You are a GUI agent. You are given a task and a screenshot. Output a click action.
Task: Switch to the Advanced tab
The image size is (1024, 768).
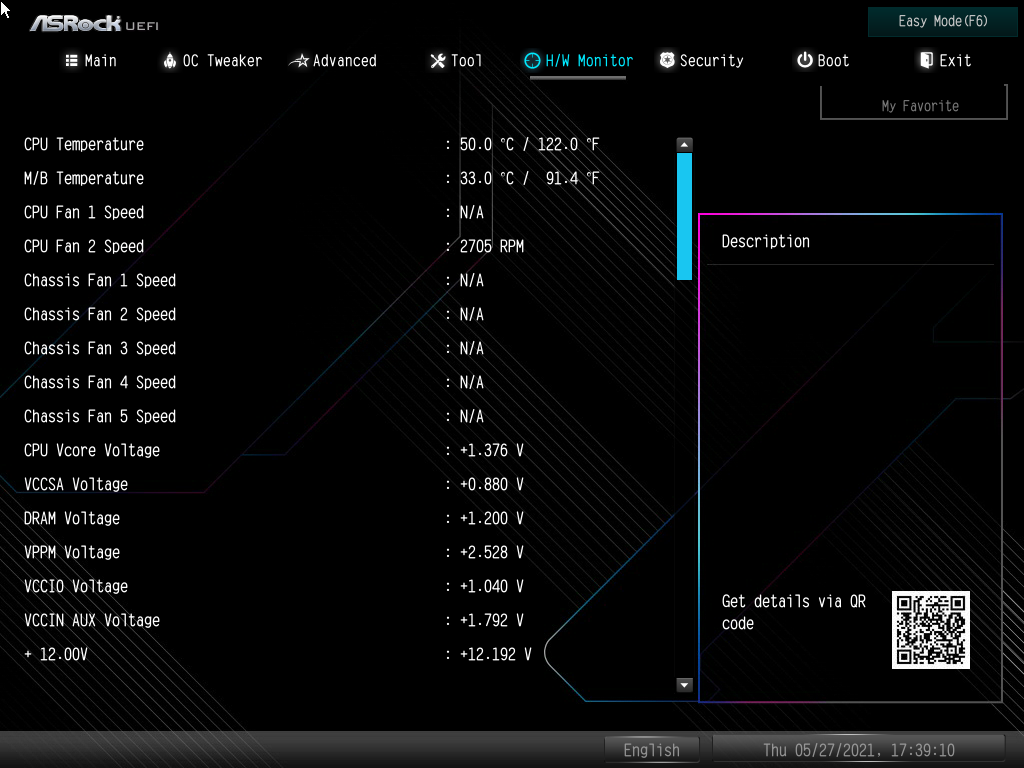click(343, 61)
